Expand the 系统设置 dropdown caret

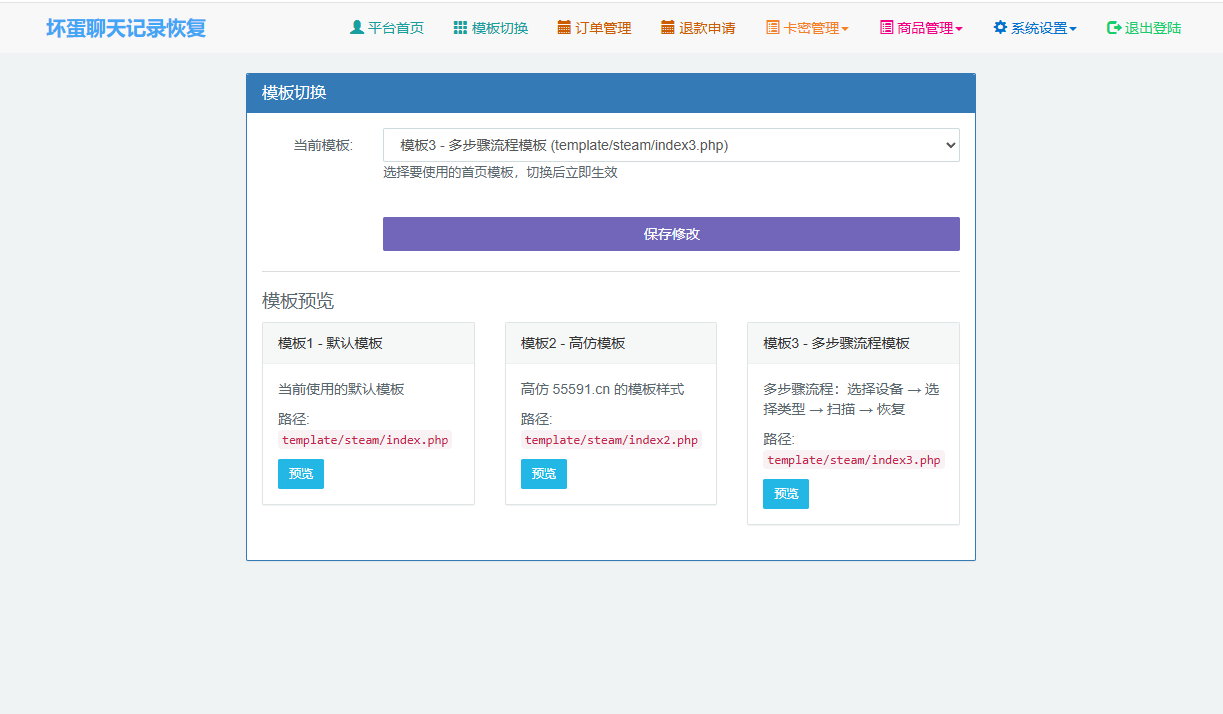point(1073,29)
